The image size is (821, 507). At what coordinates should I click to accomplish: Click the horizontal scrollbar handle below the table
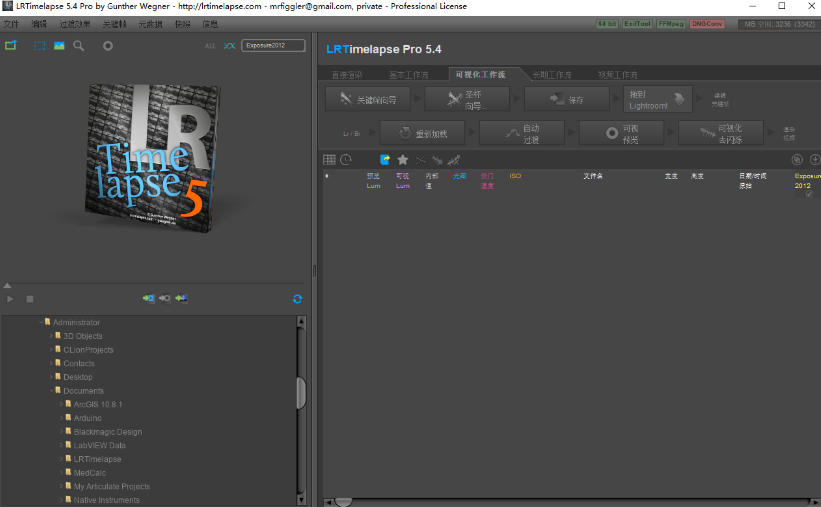pyautogui.click(x=343, y=502)
